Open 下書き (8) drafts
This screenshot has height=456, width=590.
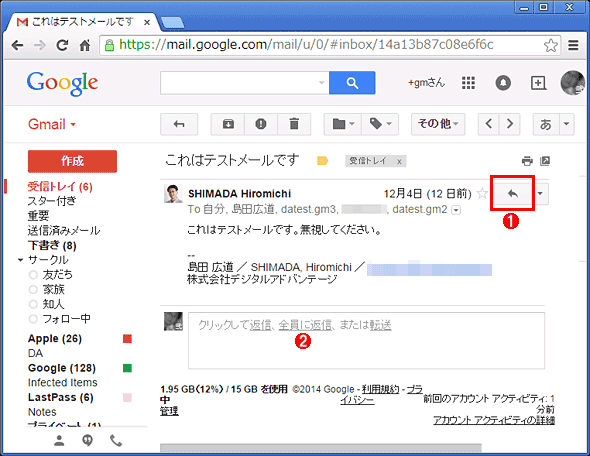[52, 245]
